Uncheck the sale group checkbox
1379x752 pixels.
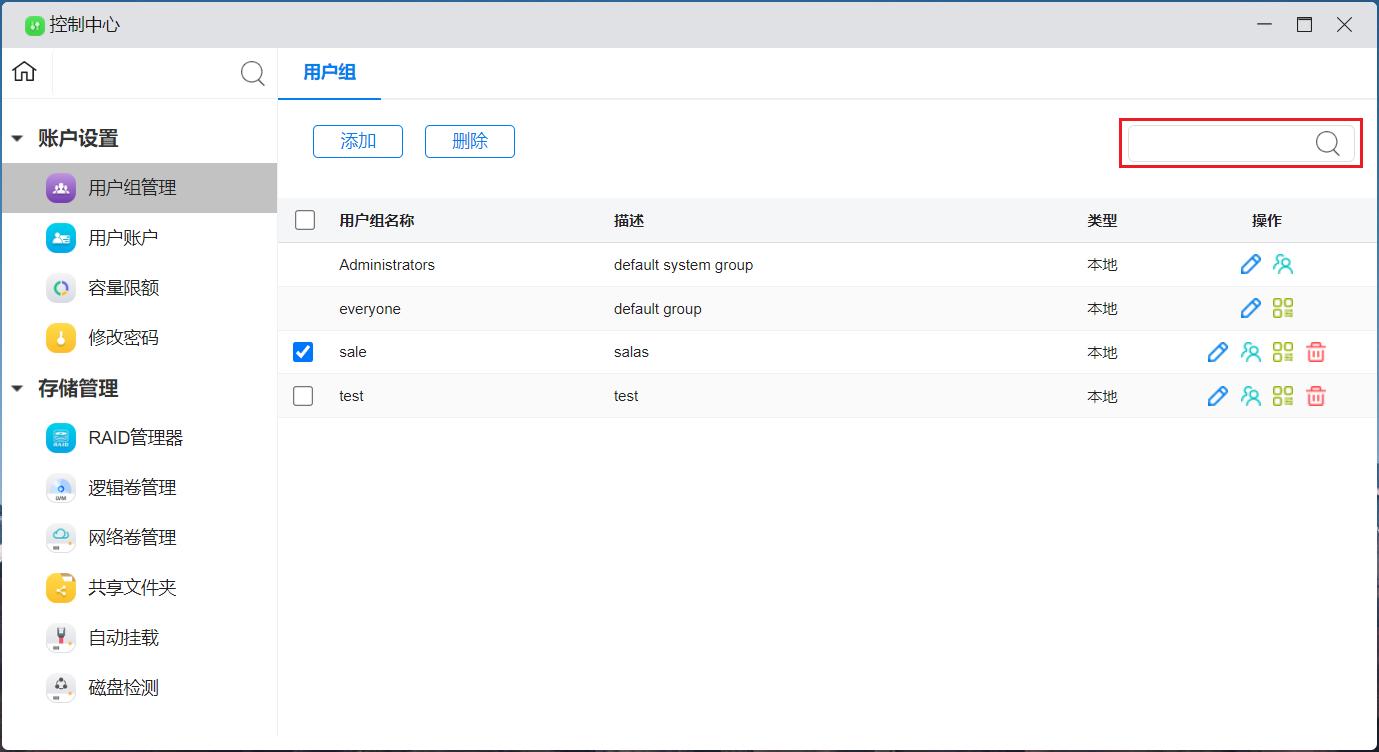tap(303, 352)
